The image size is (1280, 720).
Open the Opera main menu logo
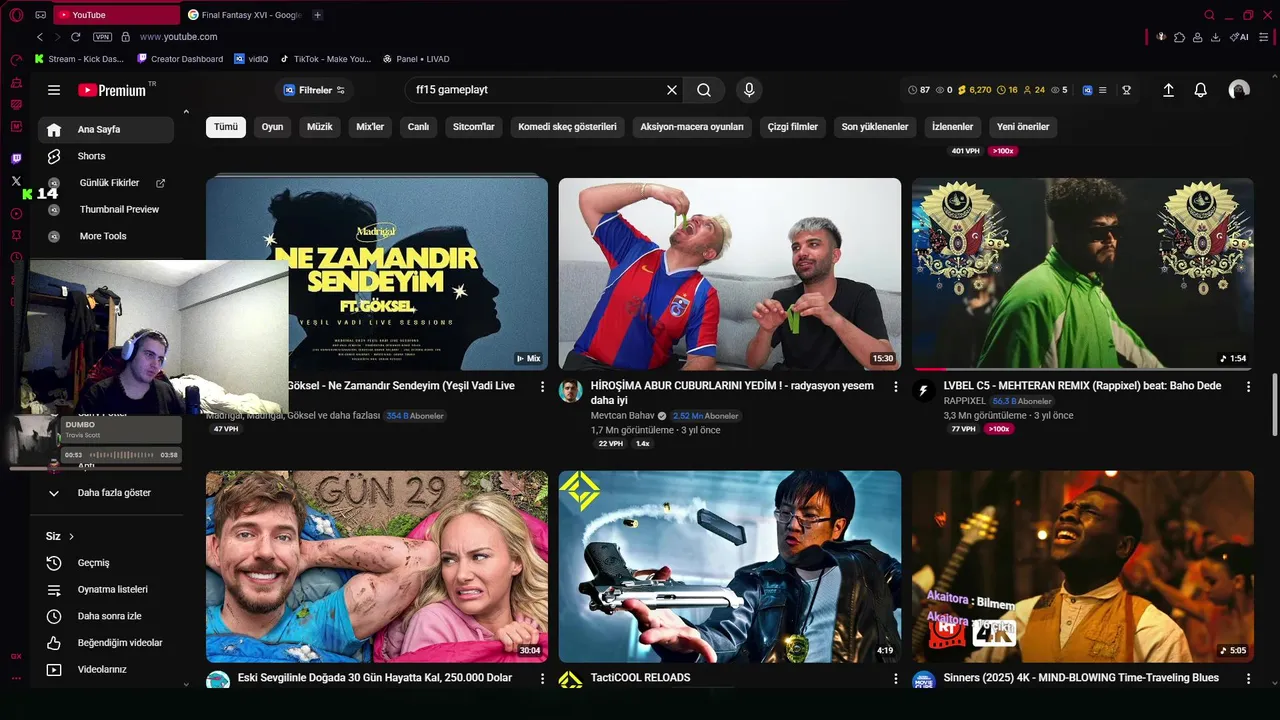[x=16, y=15]
